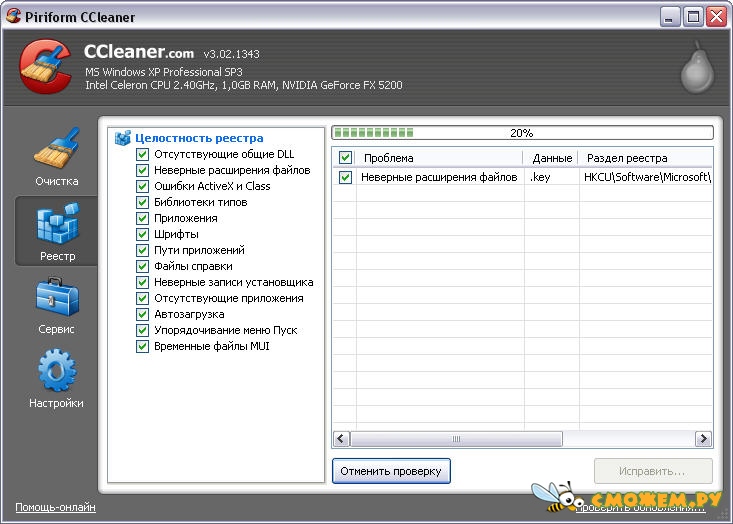This screenshot has height=524, width=733.
Task: Click Отменить проверку button
Action: 391,471
